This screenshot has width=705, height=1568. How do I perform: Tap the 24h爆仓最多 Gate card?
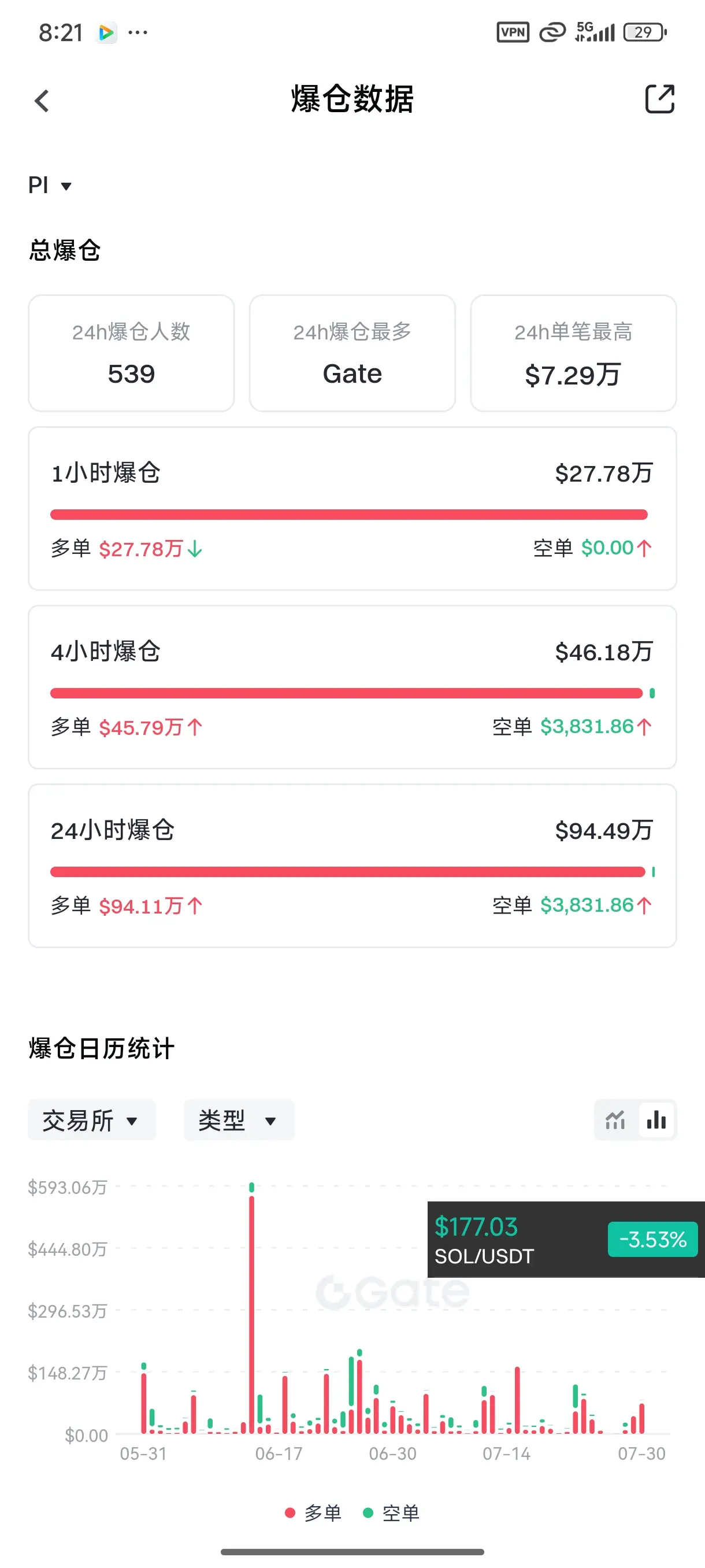point(352,353)
